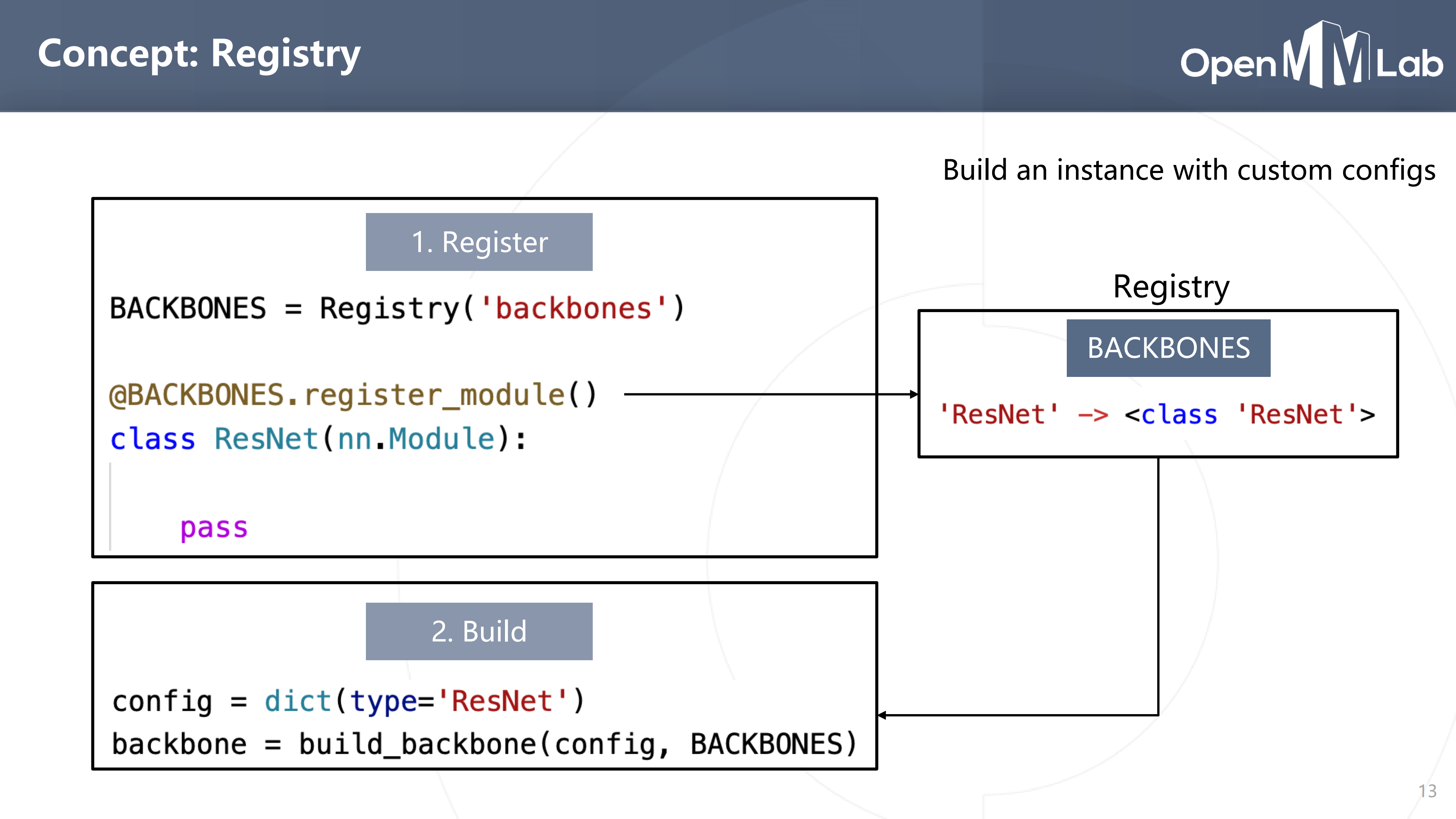
Task: Select the '1. Register' label box
Action: pyautogui.click(x=479, y=242)
